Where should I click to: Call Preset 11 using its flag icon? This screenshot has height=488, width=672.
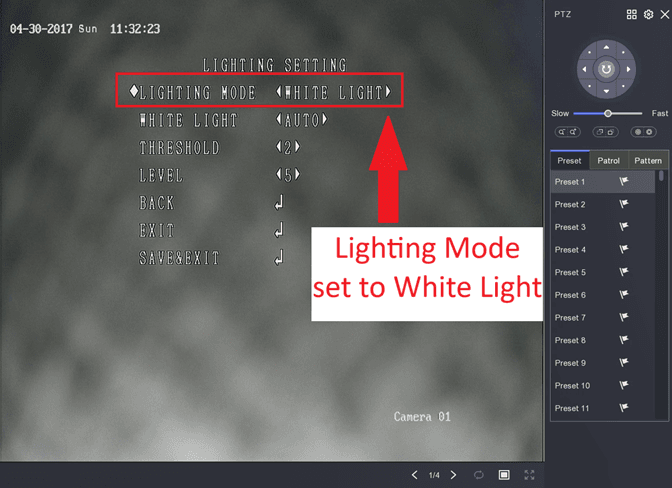pyautogui.click(x=624, y=408)
